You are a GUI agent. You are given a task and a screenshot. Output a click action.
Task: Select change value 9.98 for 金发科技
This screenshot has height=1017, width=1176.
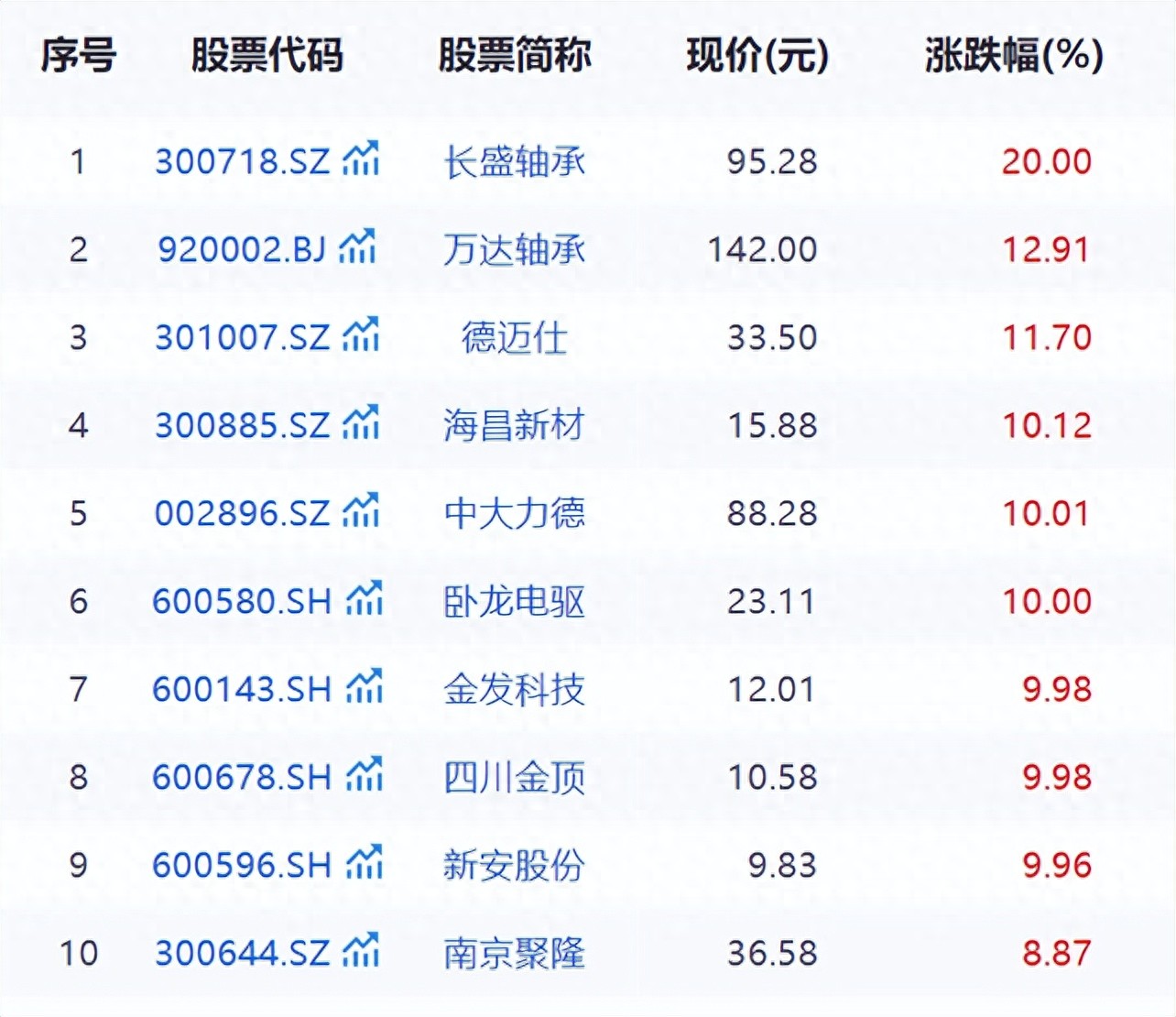(x=1057, y=690)
